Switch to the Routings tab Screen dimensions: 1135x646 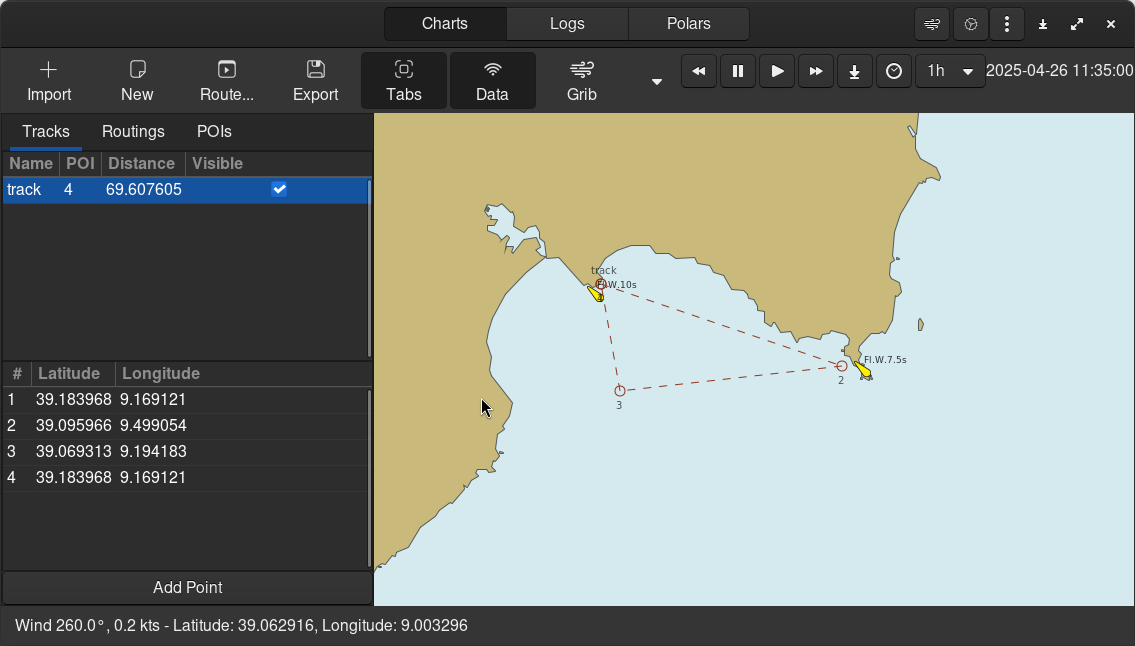tap(133, 132)
